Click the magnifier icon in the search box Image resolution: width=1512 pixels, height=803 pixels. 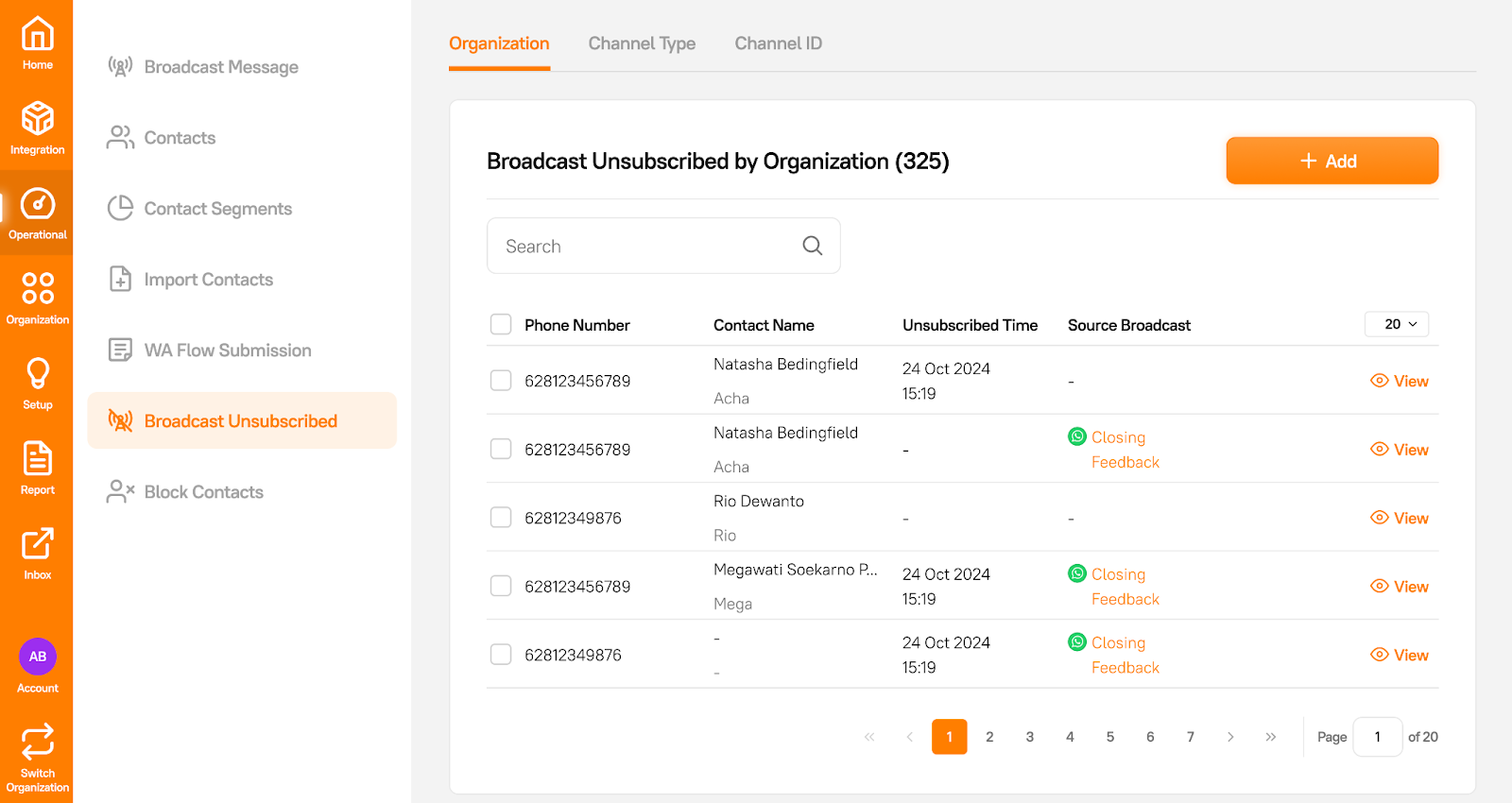pos(813,246)
